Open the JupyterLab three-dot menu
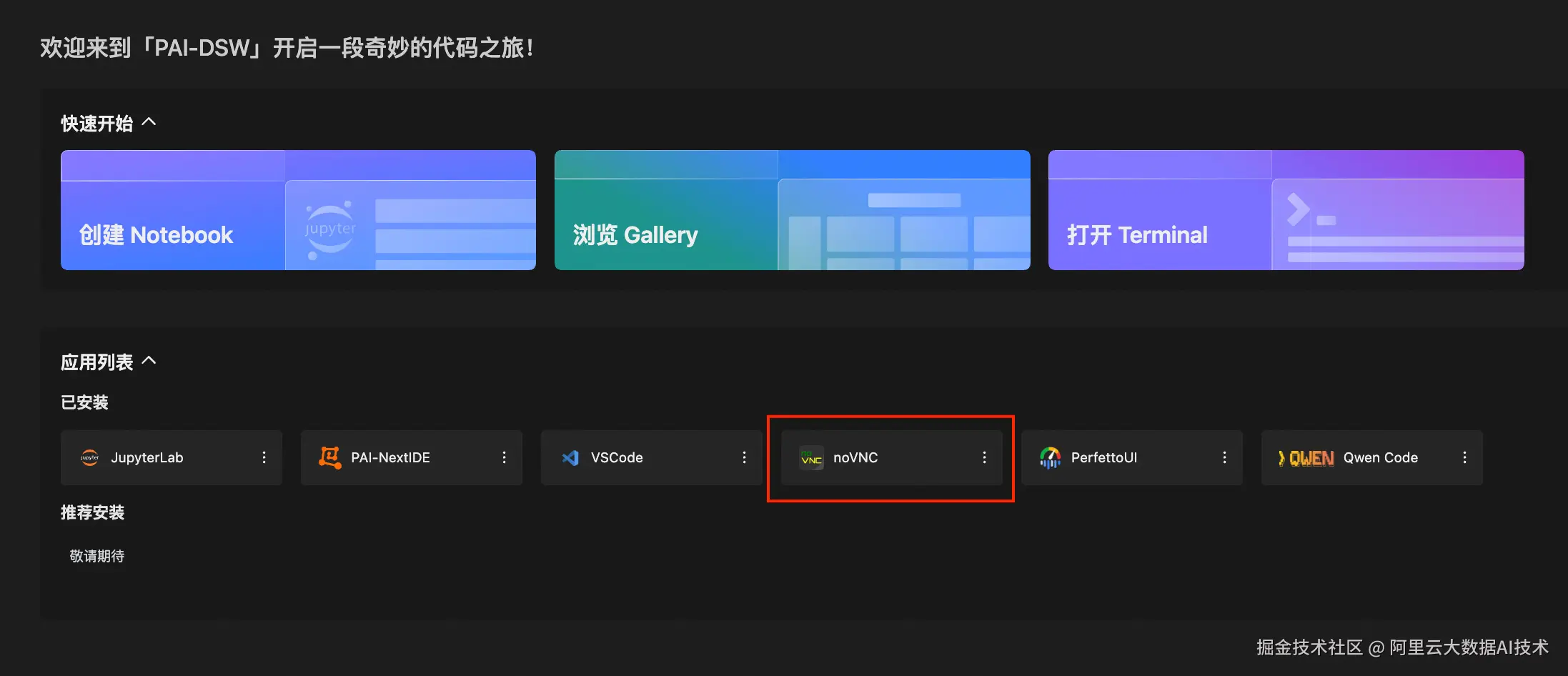1568x676 pixels. 264,457
